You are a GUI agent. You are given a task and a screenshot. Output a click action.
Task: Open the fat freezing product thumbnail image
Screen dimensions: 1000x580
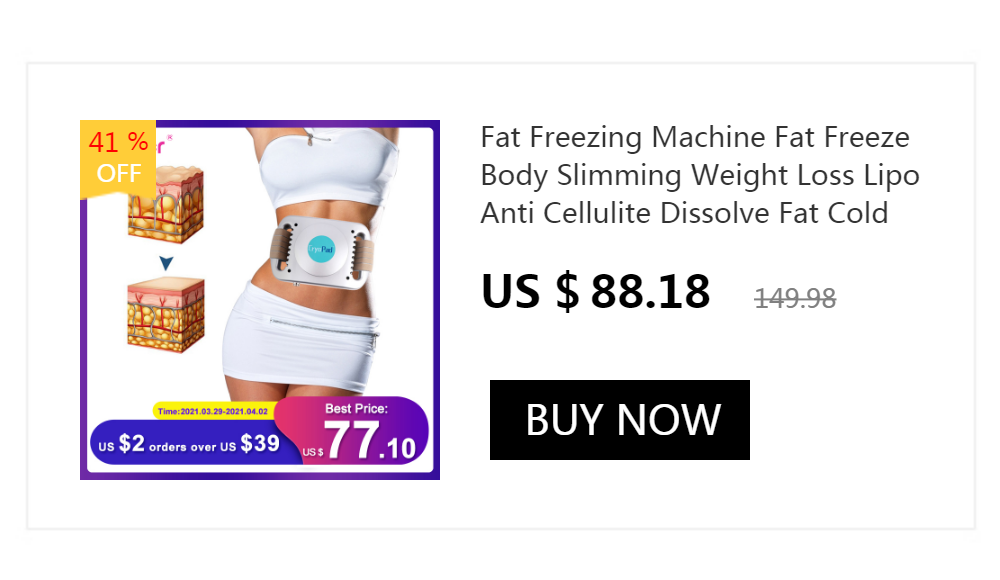coord(260,300)
